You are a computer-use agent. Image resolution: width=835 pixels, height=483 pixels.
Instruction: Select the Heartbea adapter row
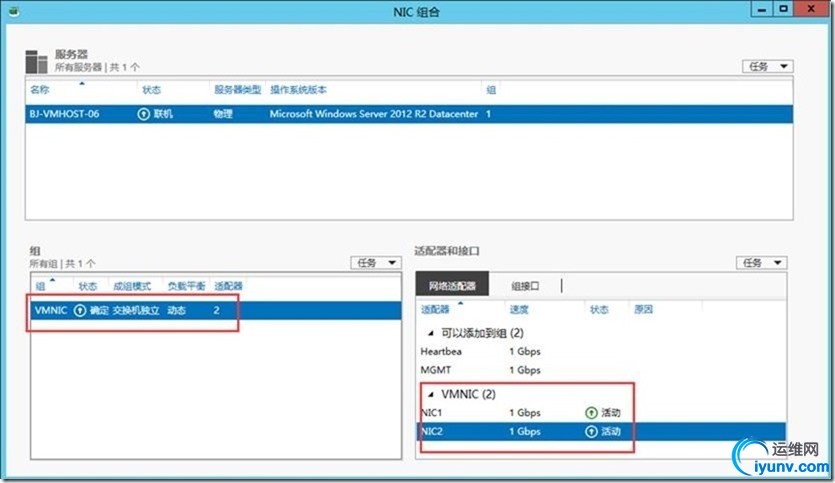(x=601, y=351)
